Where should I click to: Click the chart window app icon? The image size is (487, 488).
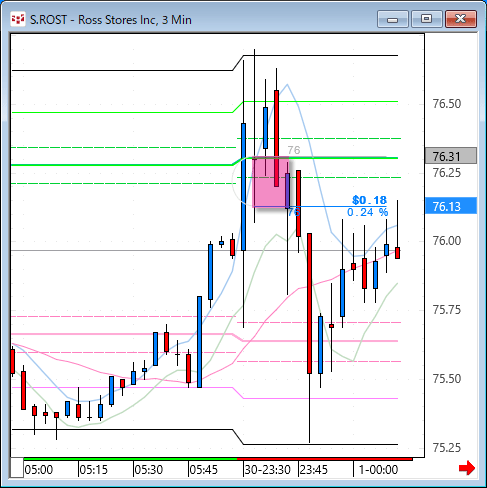18,19
